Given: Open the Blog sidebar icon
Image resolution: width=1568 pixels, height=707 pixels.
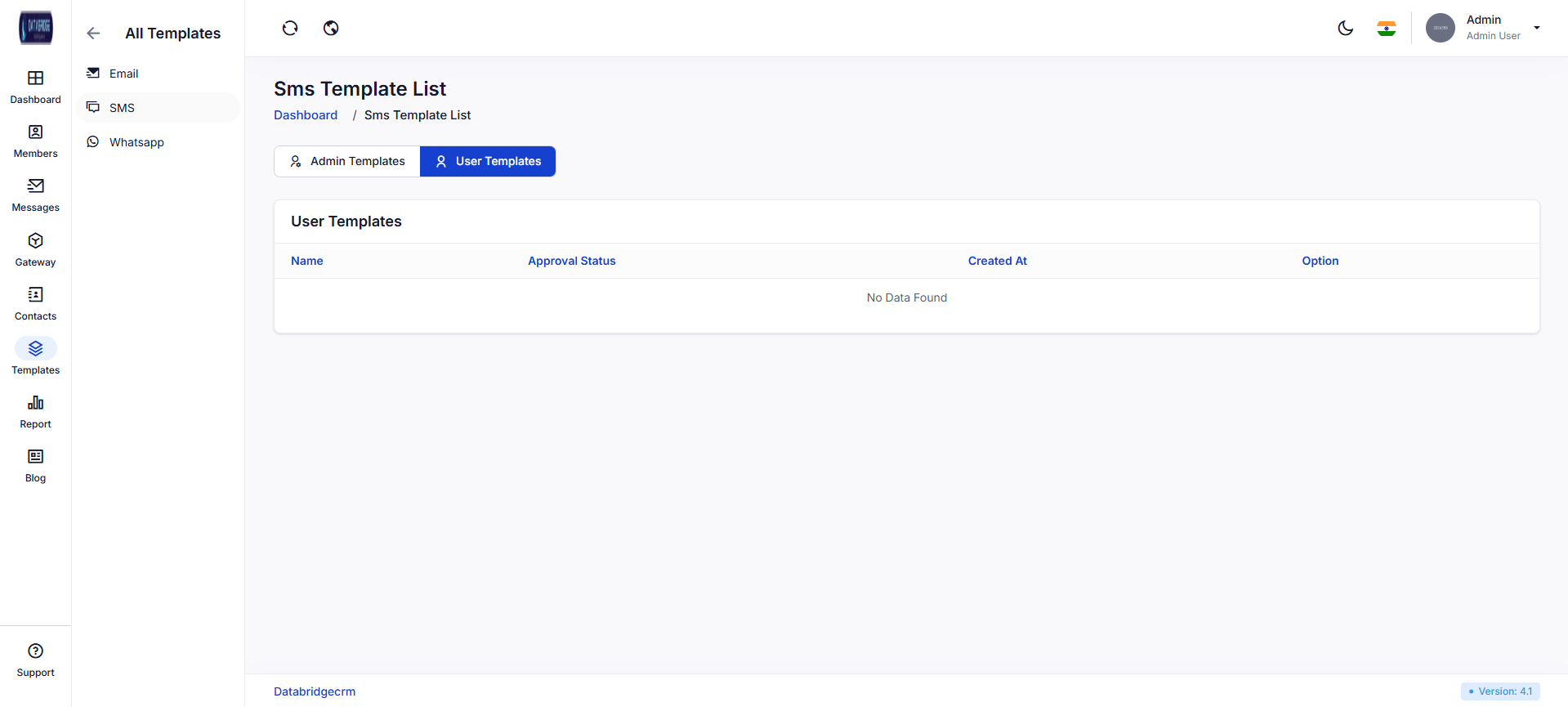Looking at the screenshot, I should (35, 457).
